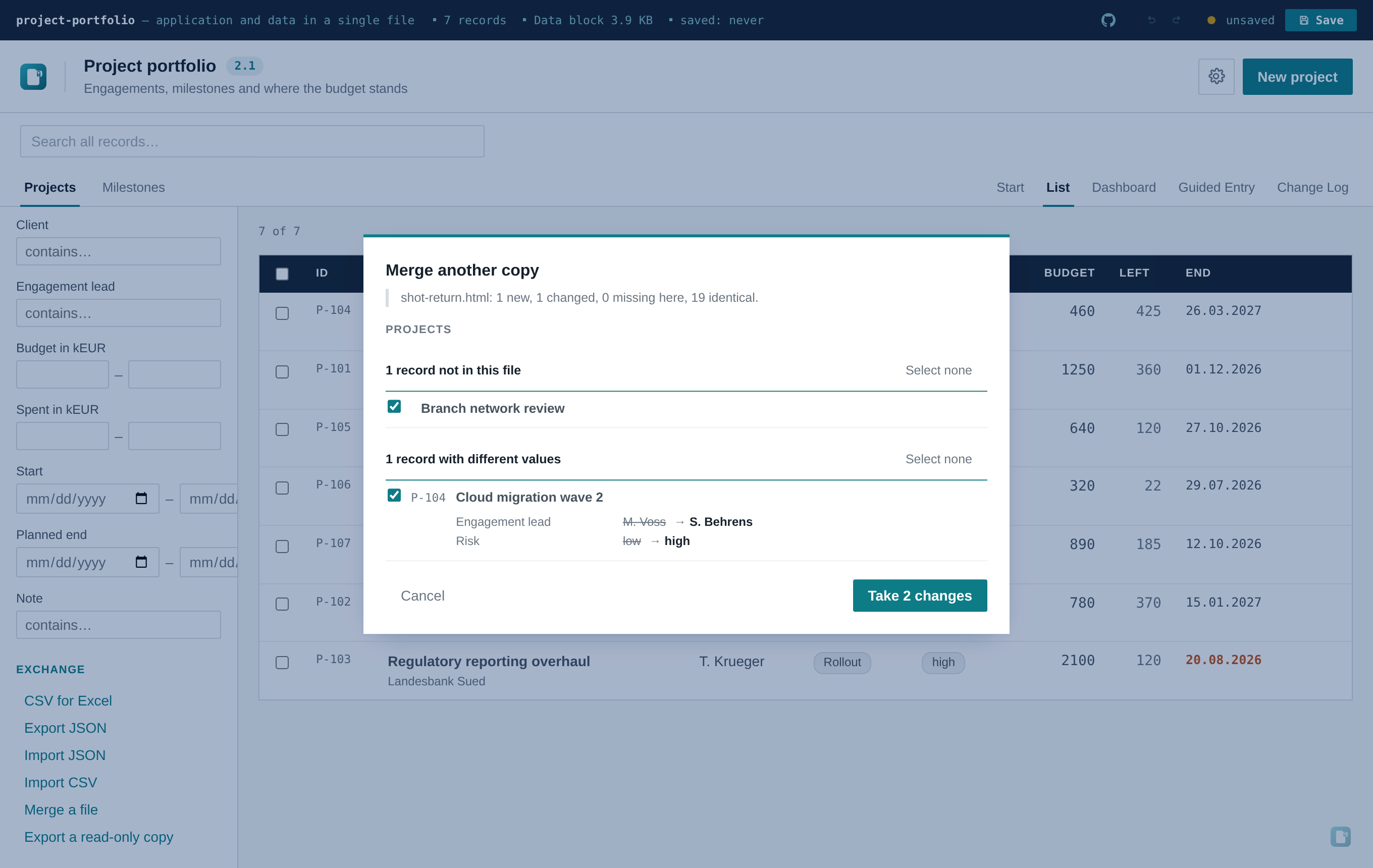The height and width of the screenshot is (868, 1373).
Task: Focus the Spent in kEUR minimum field
Action: (62, 436)
